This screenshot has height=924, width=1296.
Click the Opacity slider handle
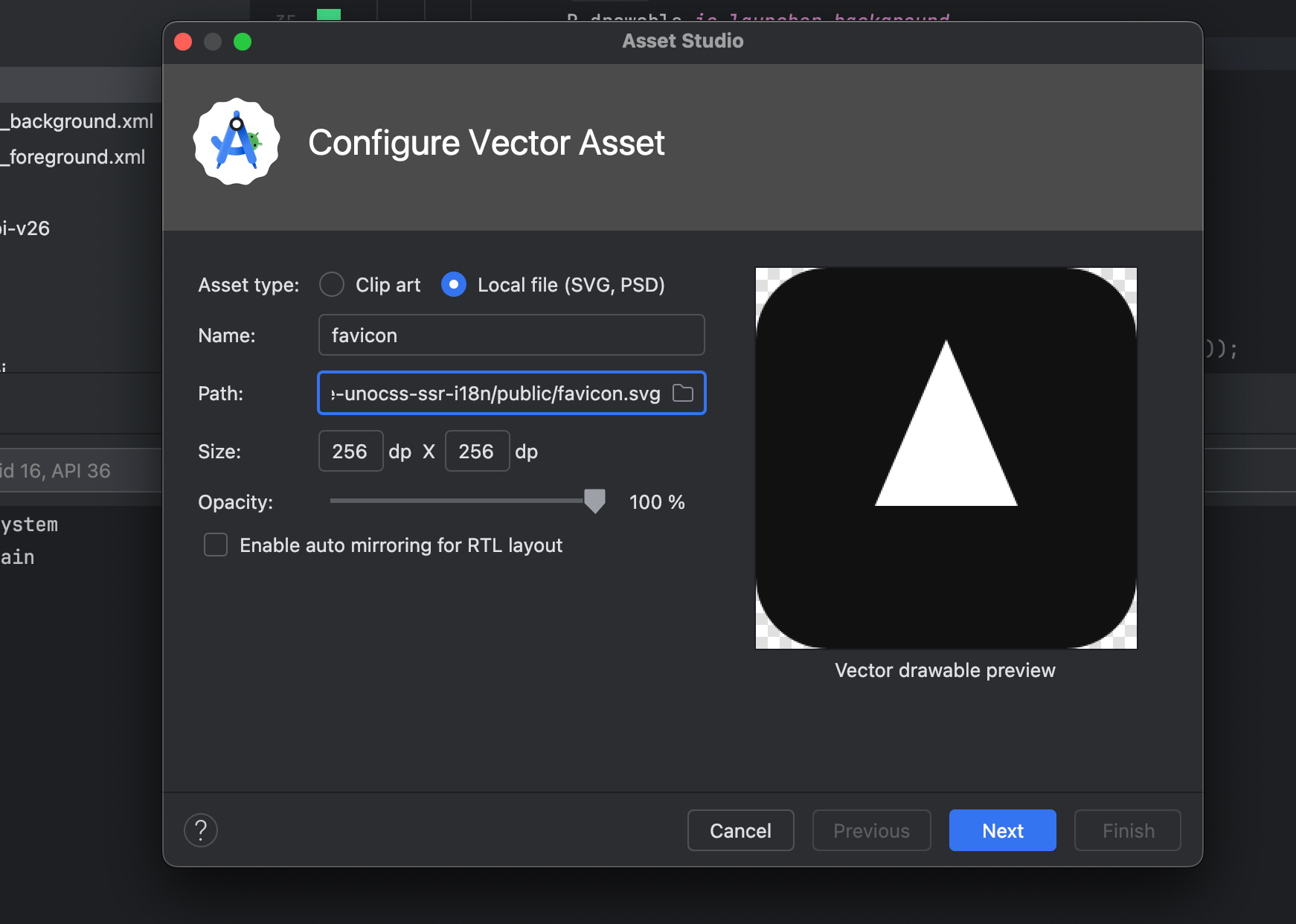point(594,501)
